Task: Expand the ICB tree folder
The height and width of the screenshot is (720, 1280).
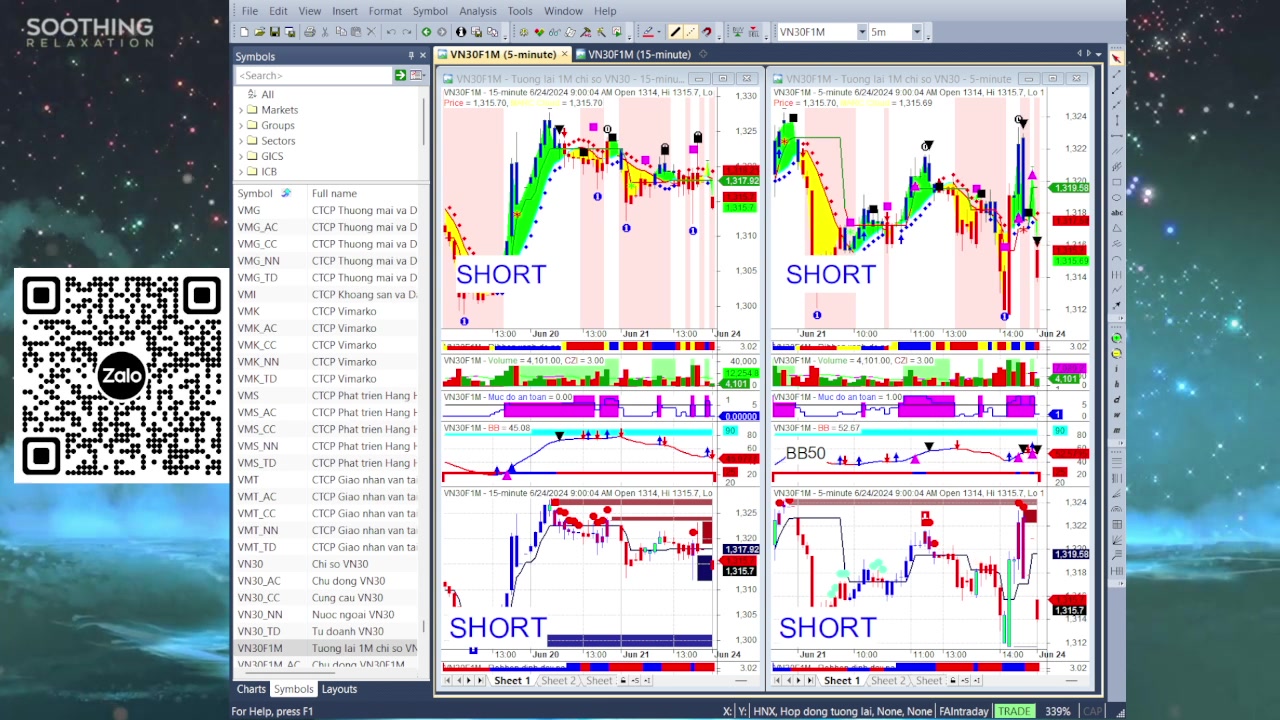Action: pyautogui.click(x=241, y=172)
